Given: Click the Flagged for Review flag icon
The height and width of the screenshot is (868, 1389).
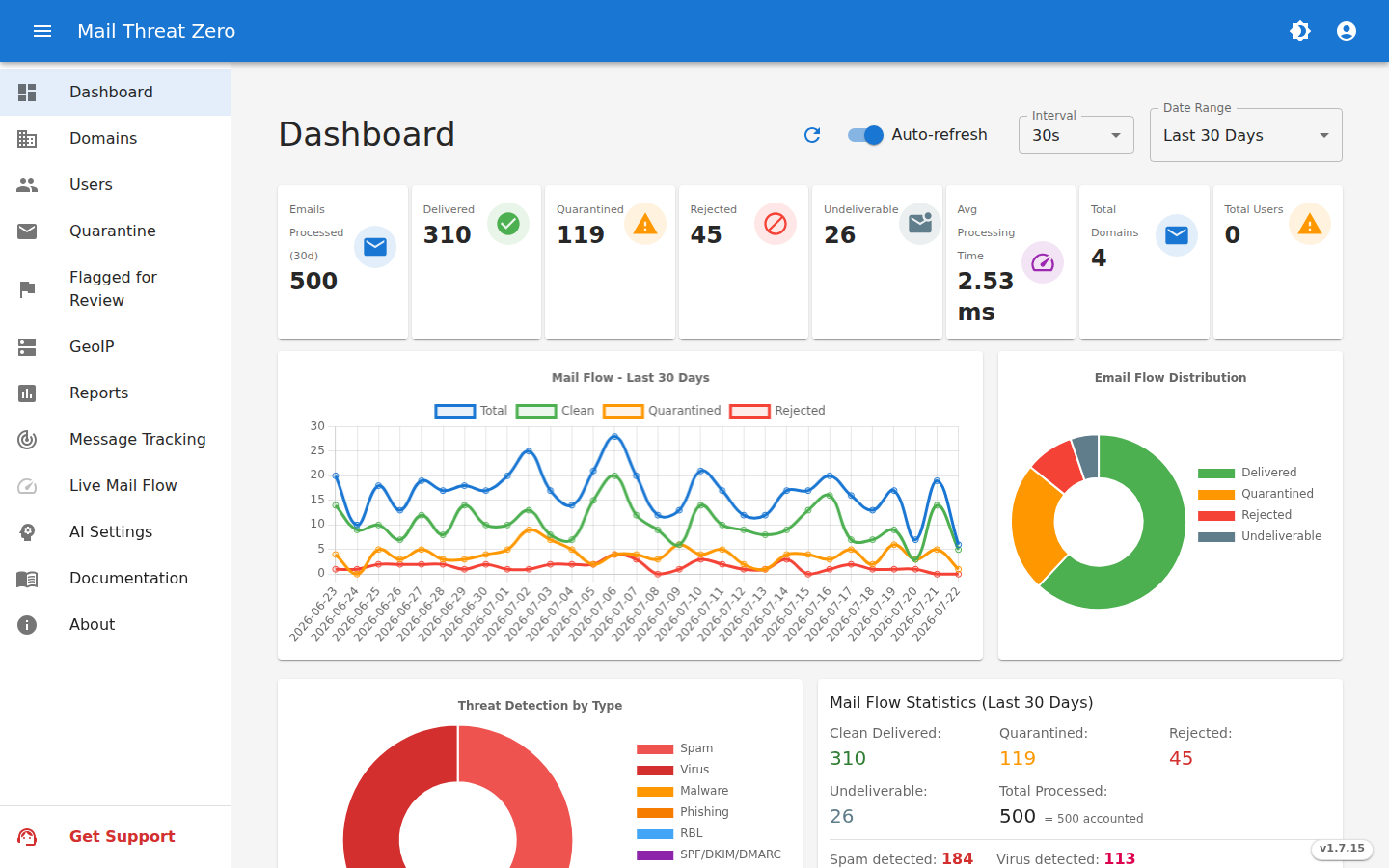Looking at the screenshot, I should click(x=27, y=289).
